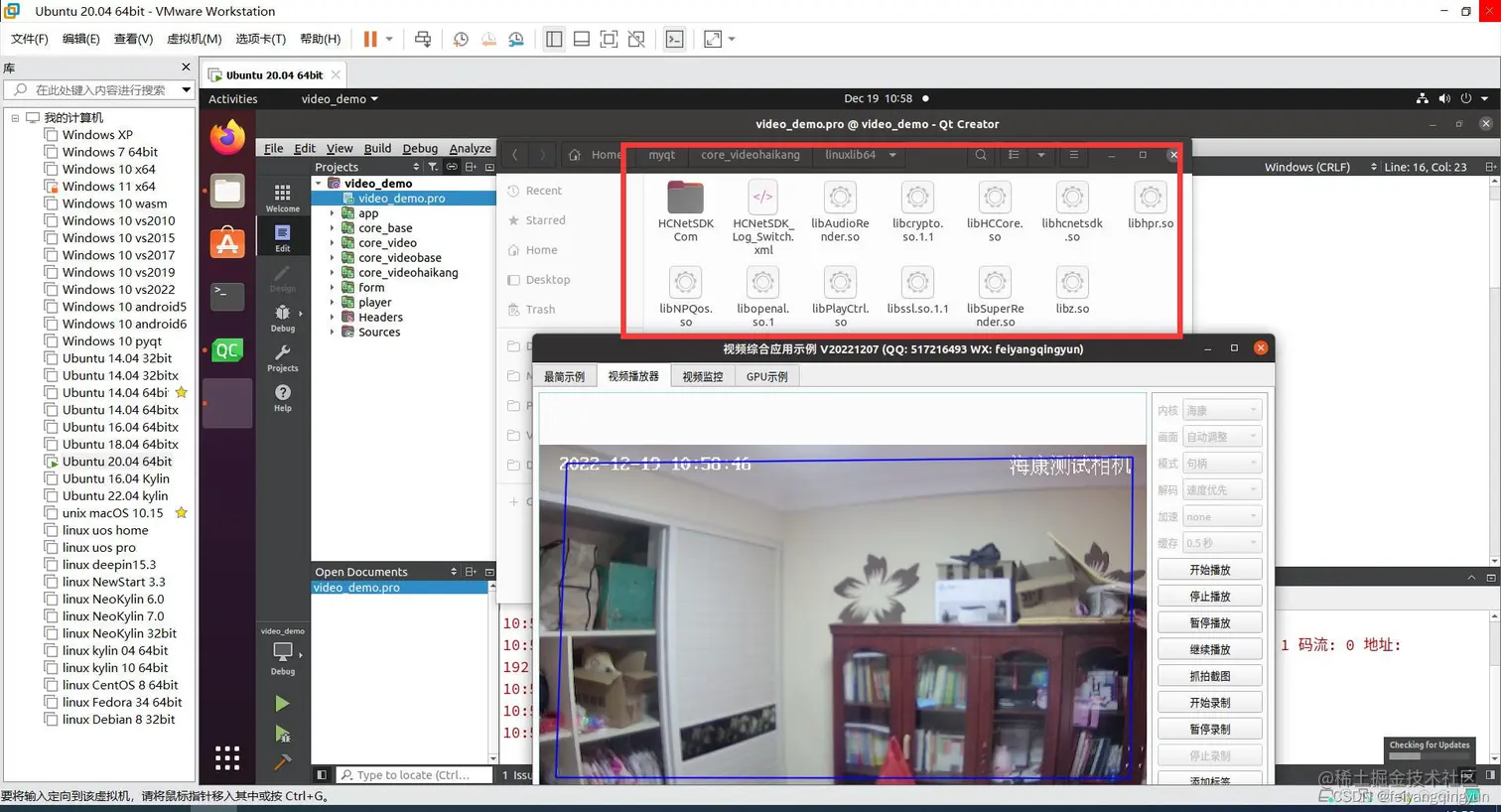Click the Start Debugging run icon
1501x812 pixels.
point(282,735)
